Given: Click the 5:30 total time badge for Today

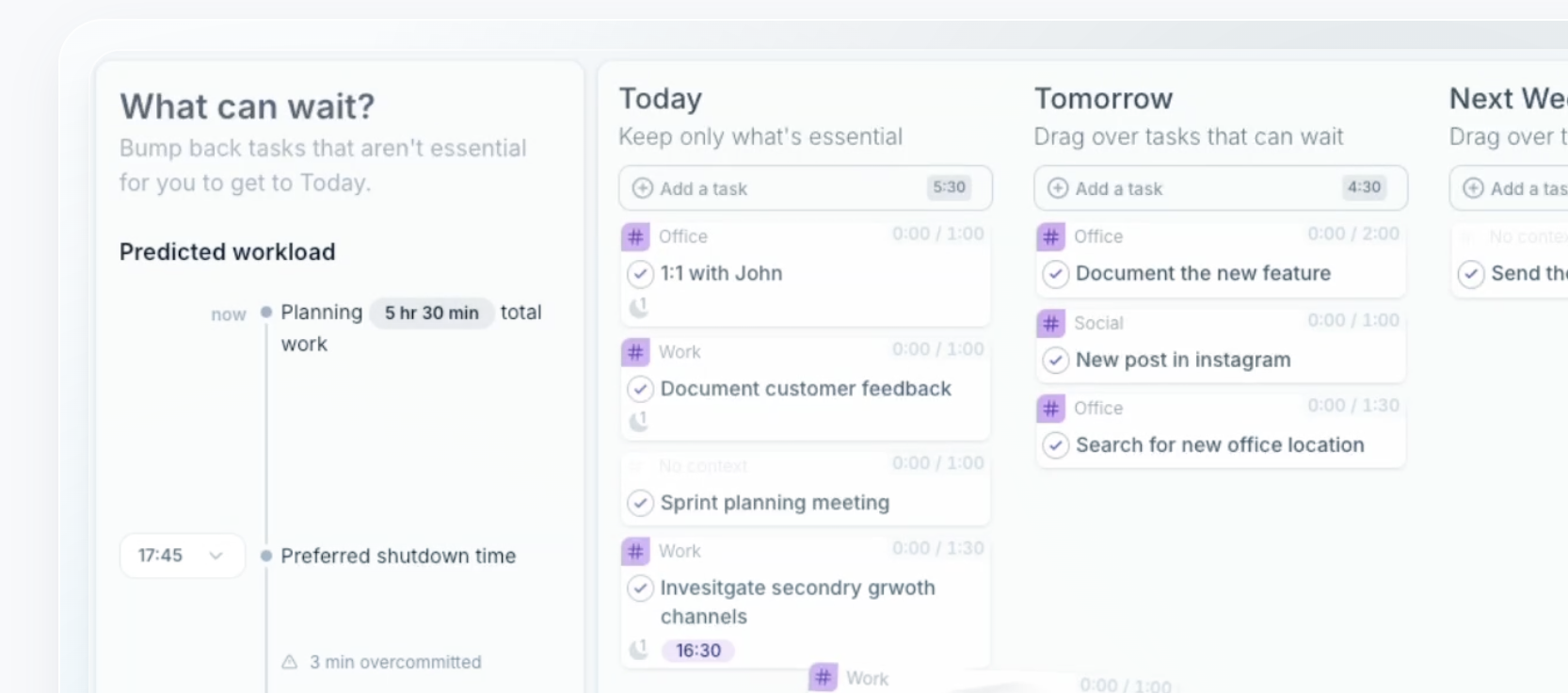Looking at the screenshot, I should [x=949, y=187].
